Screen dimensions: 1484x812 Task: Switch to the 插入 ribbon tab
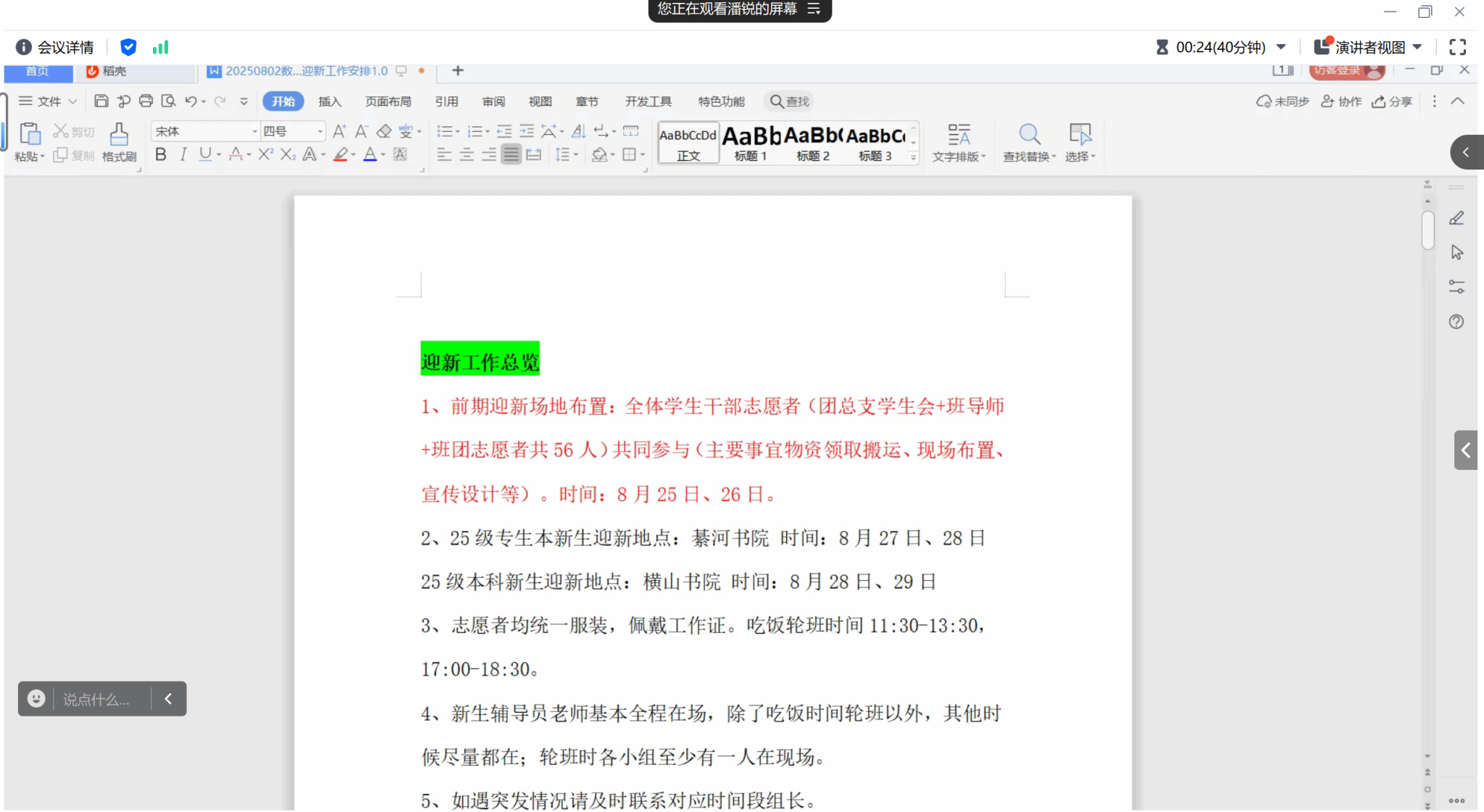point(330,101)
